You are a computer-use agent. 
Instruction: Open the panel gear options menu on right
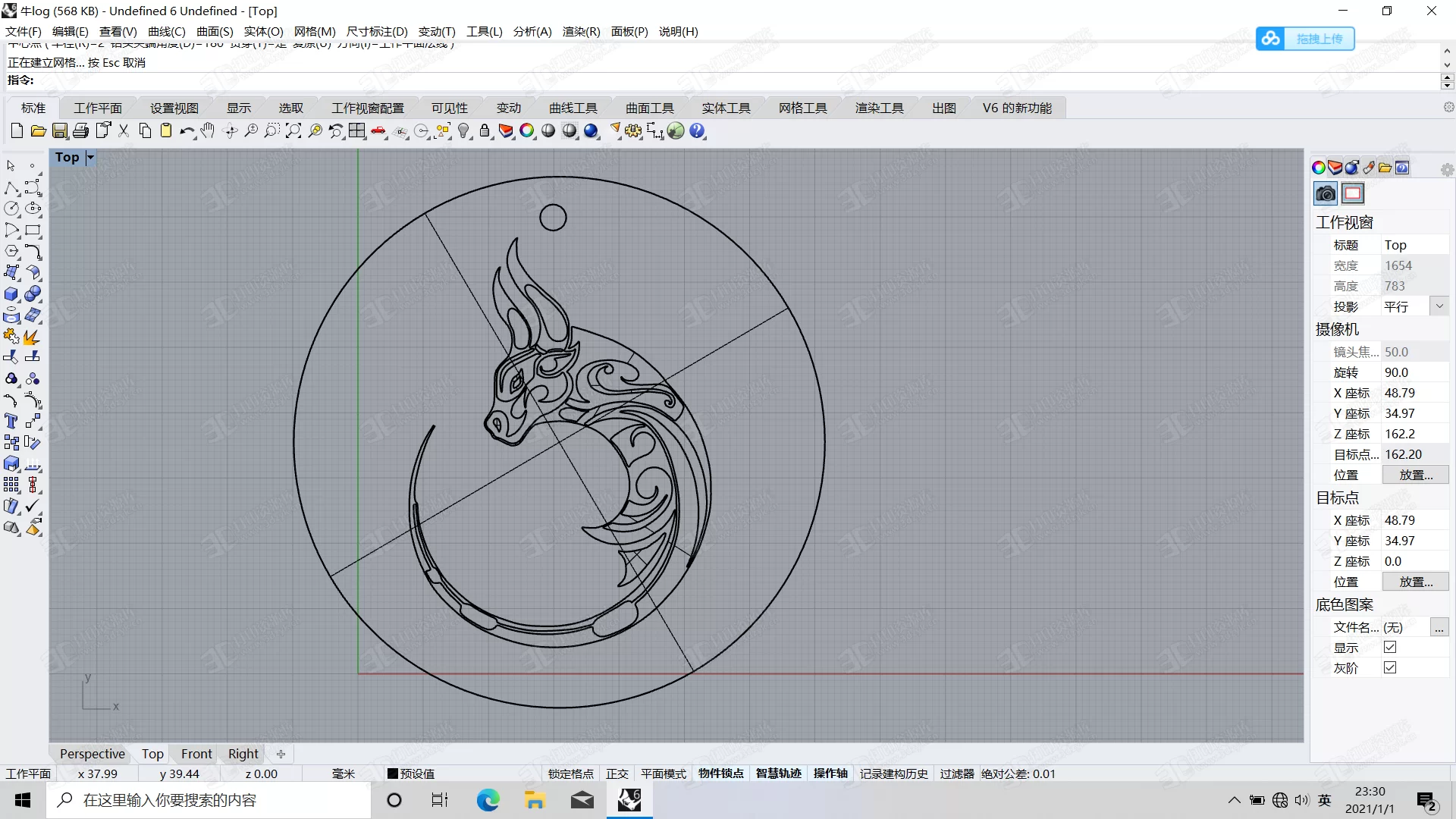pos(1448,170)
